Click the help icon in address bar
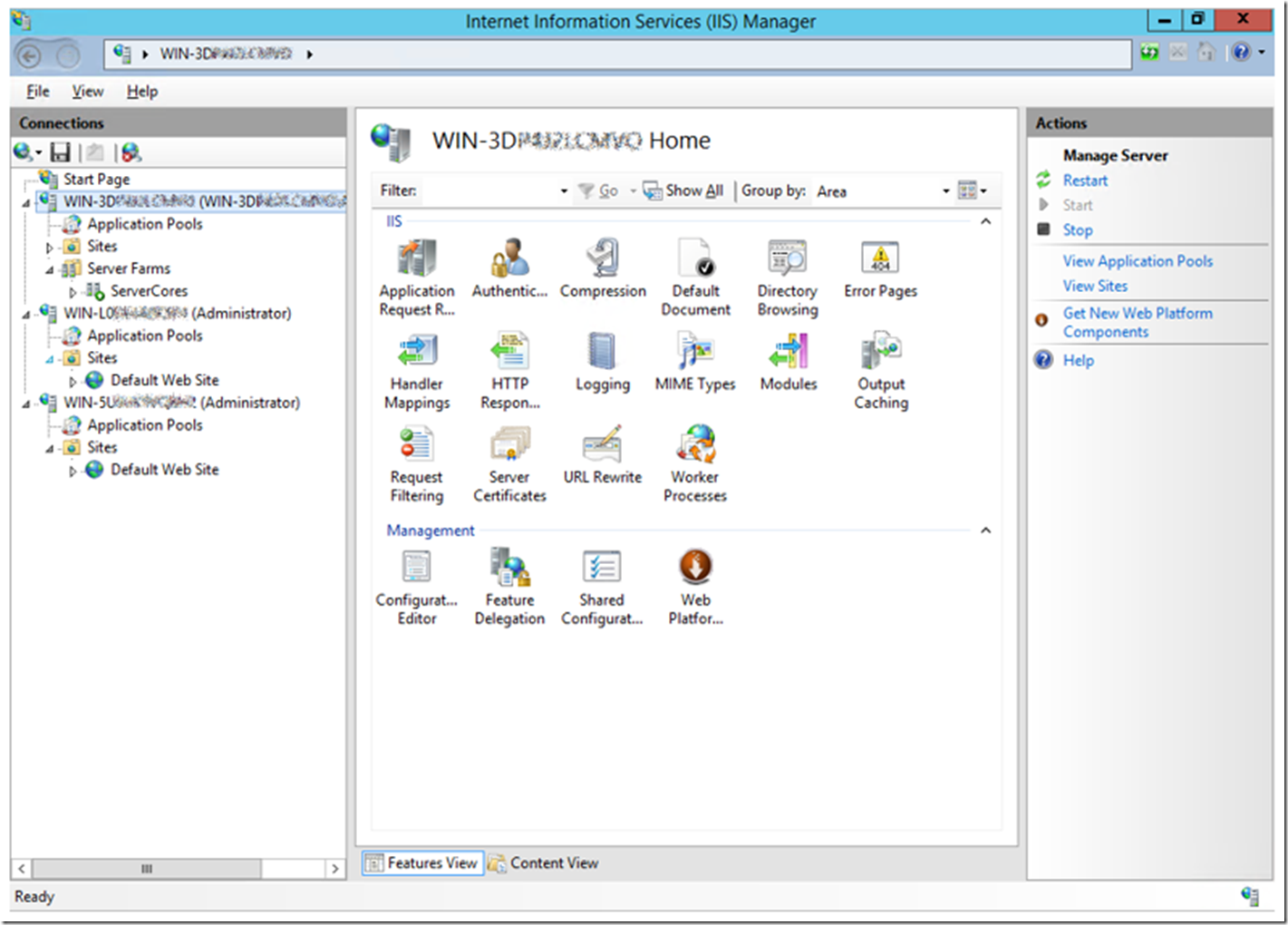 coord(1241,53)
